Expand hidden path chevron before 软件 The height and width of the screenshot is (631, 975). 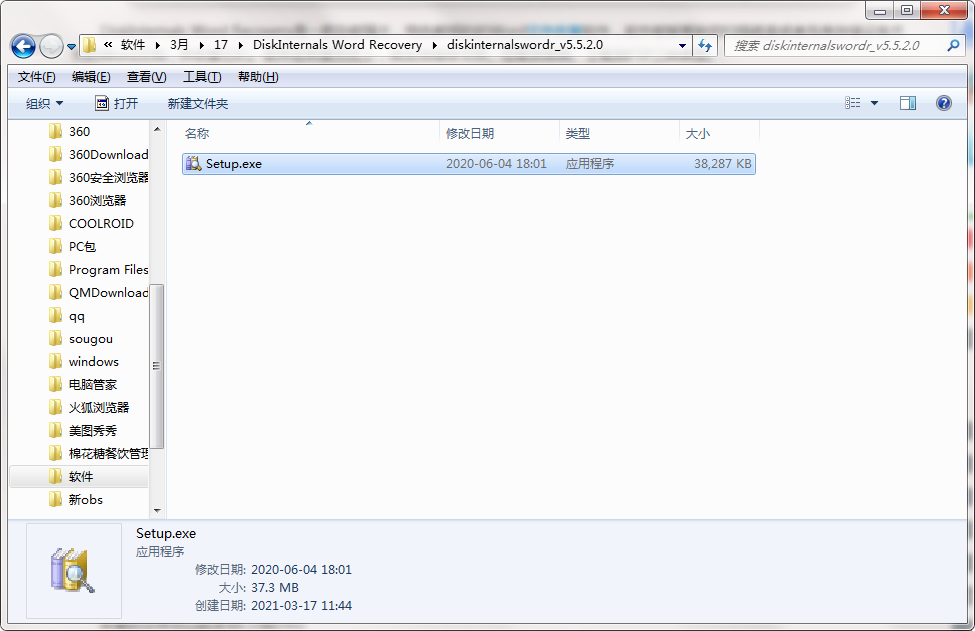pyautogui.click(x=108, y=45)
